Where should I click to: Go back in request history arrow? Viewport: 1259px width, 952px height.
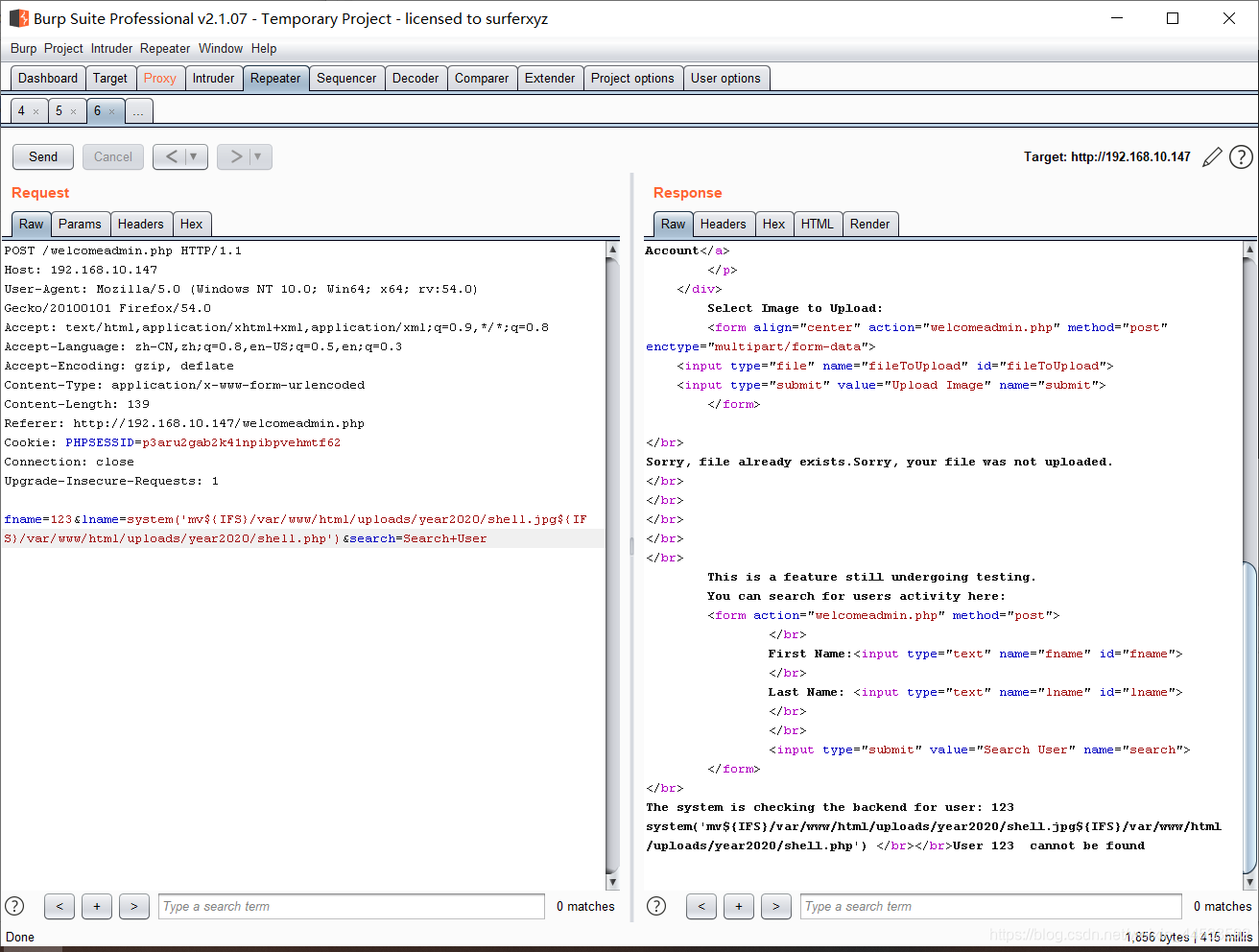[171, 156]
